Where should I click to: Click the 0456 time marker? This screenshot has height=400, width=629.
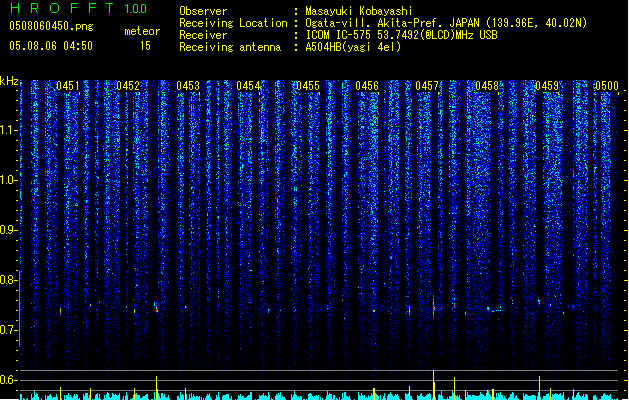pyautogui.click(x=367, y=86)
